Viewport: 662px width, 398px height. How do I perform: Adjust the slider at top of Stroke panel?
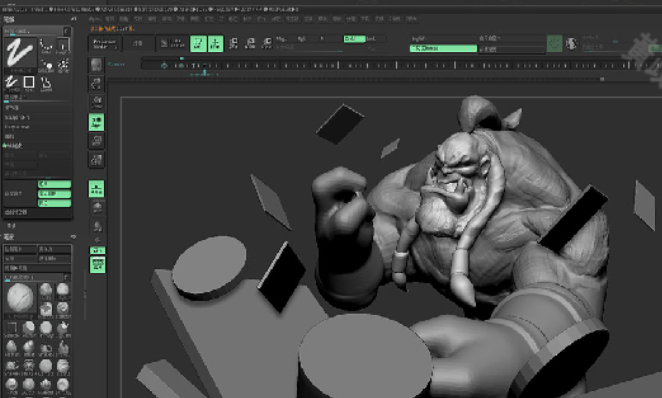click(x=33, y=31)
